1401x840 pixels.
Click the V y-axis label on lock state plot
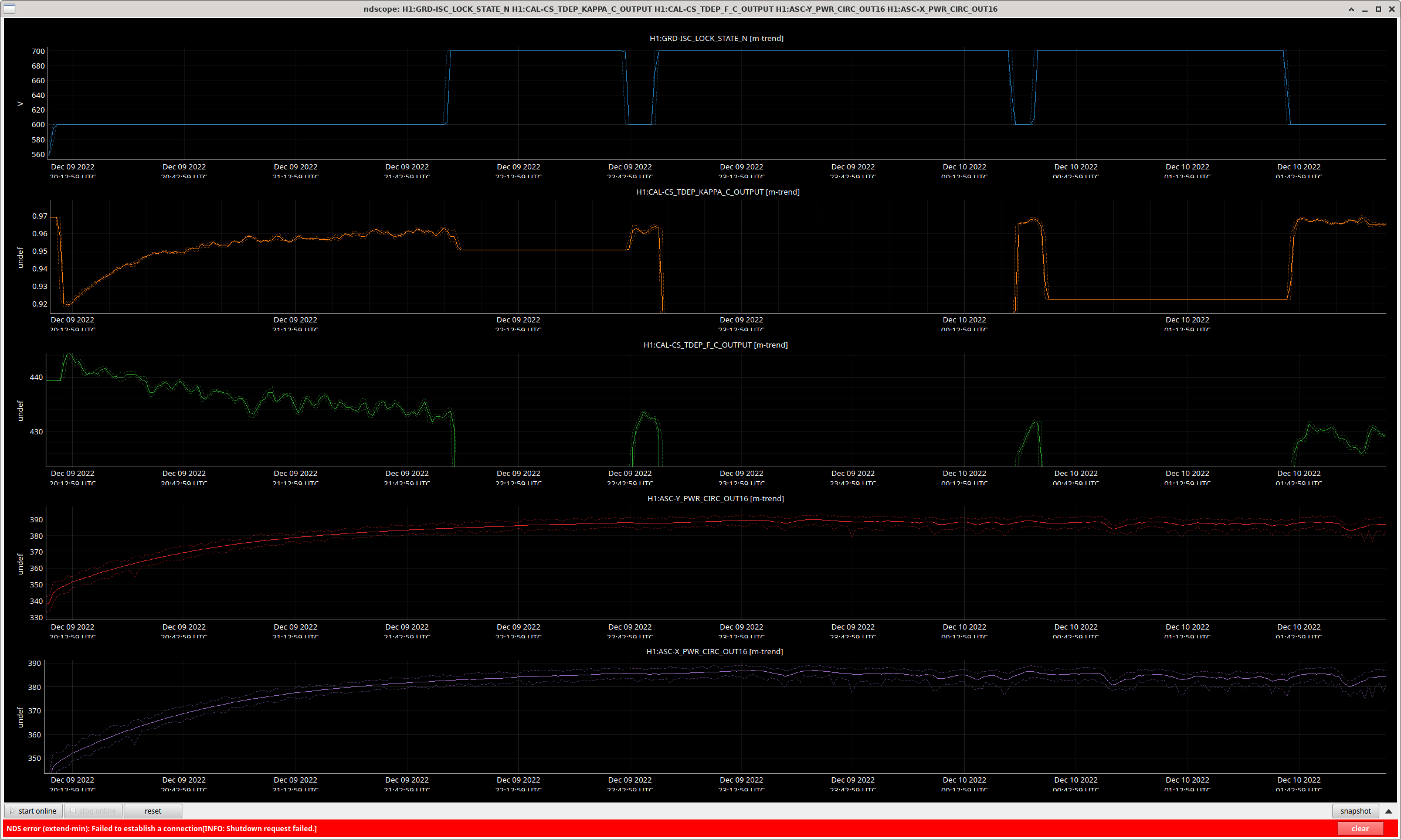coord(20,104)
